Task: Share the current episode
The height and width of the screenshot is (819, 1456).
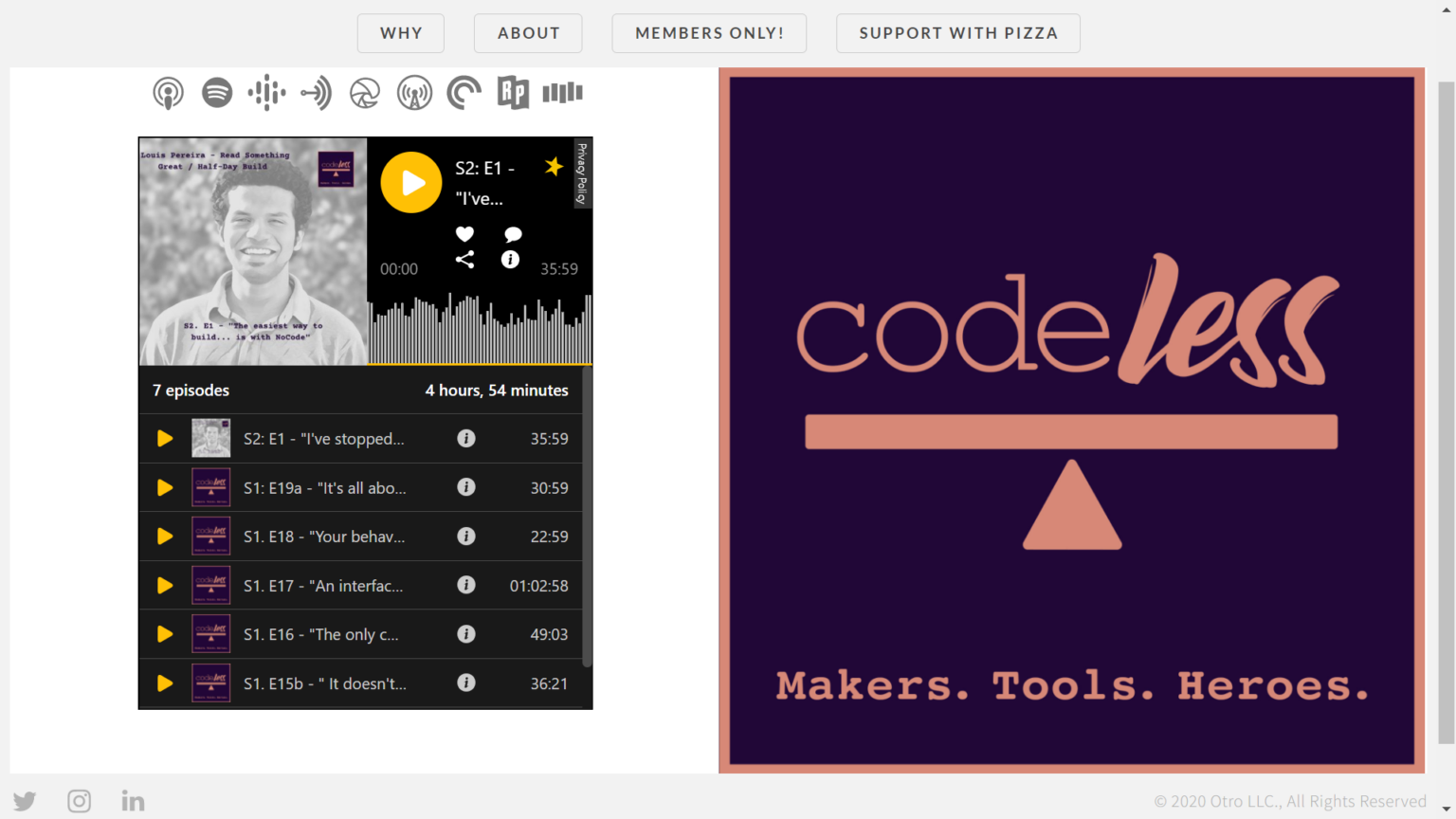Action: click(464, 259)
